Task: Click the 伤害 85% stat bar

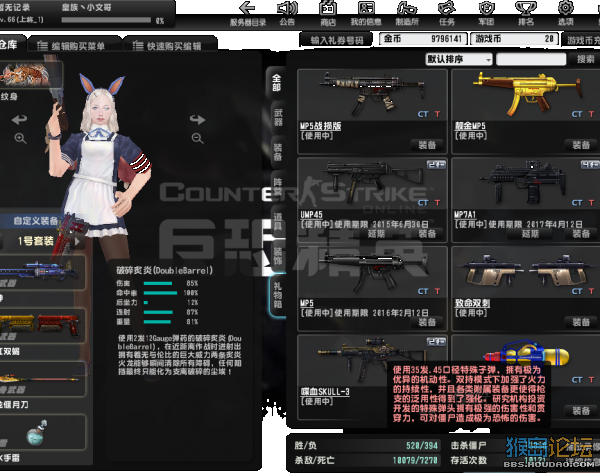Action: pos(158,284)
